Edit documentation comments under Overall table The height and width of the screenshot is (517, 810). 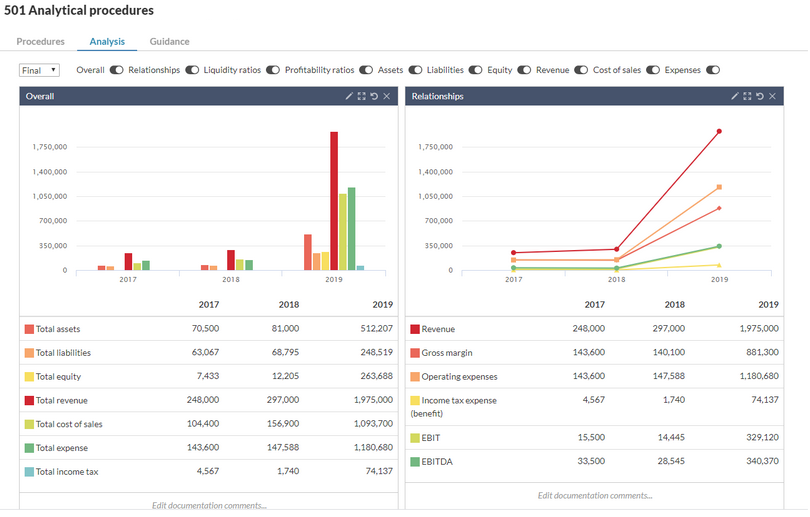click(x=209, y=505)
